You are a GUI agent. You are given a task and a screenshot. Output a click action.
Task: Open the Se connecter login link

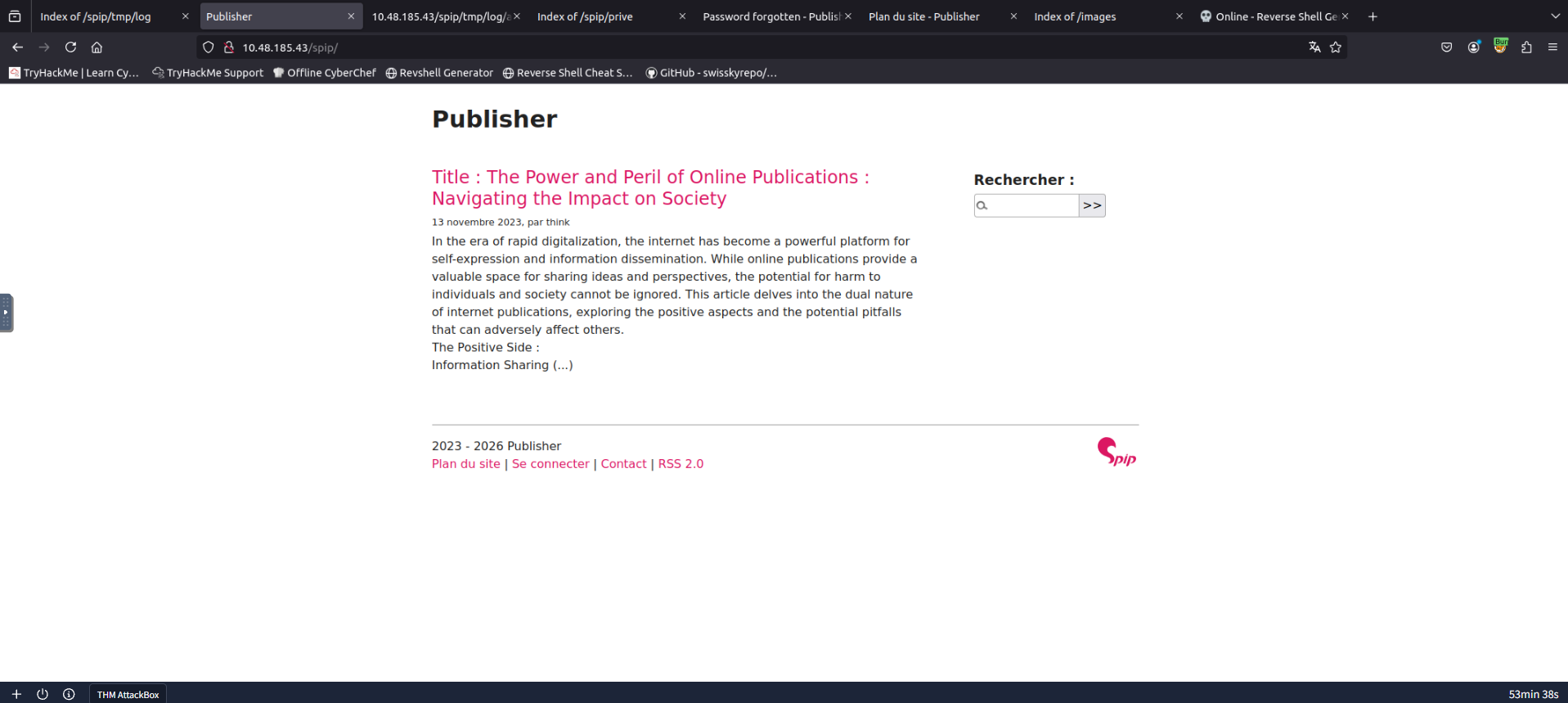click(550, 464)
